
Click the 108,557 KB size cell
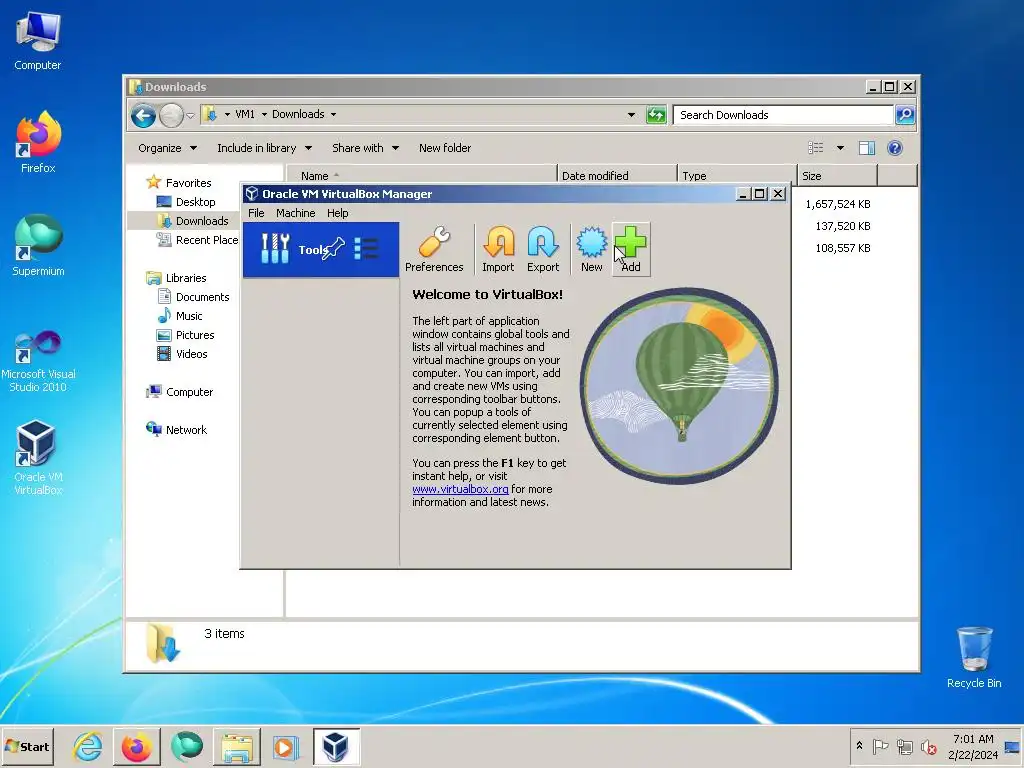coord(842,248)
